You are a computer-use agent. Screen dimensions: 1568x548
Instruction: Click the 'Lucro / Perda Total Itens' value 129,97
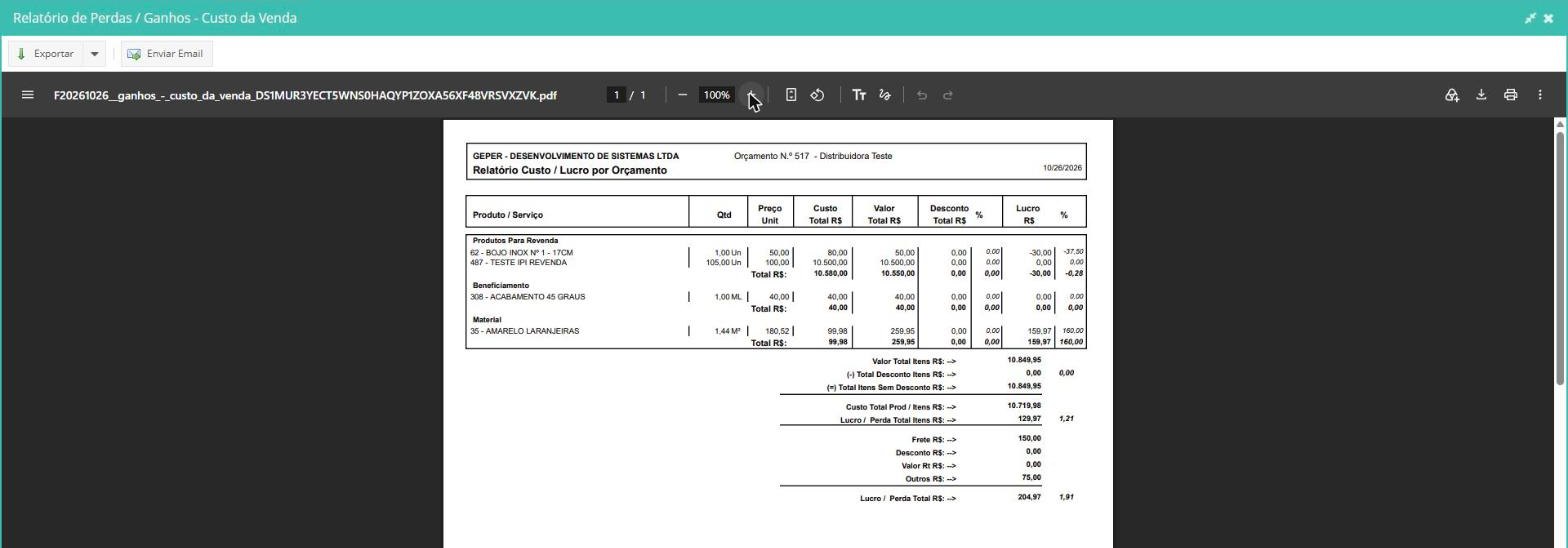pos(1029,419)
